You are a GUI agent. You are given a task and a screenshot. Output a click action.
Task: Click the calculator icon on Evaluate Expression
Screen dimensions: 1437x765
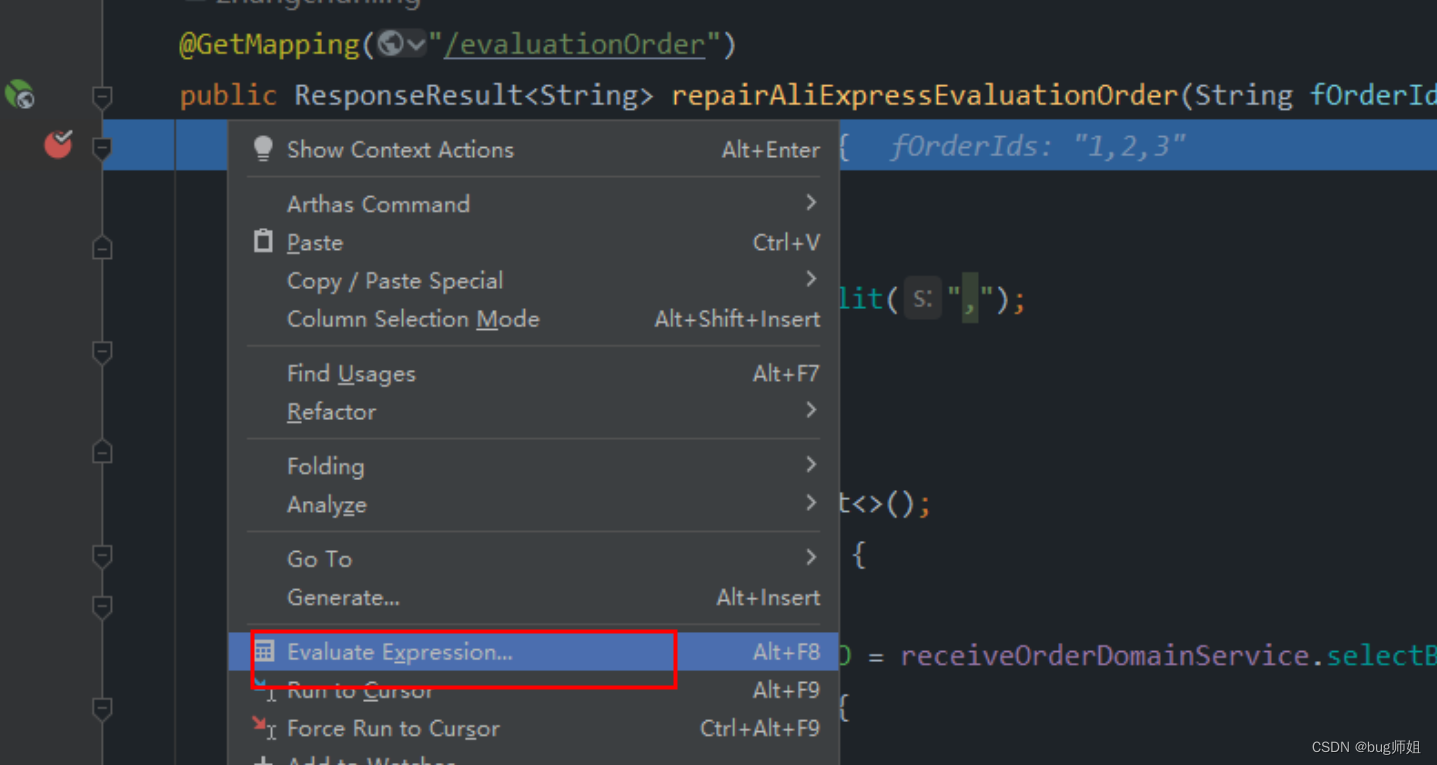tap(264, 650)
